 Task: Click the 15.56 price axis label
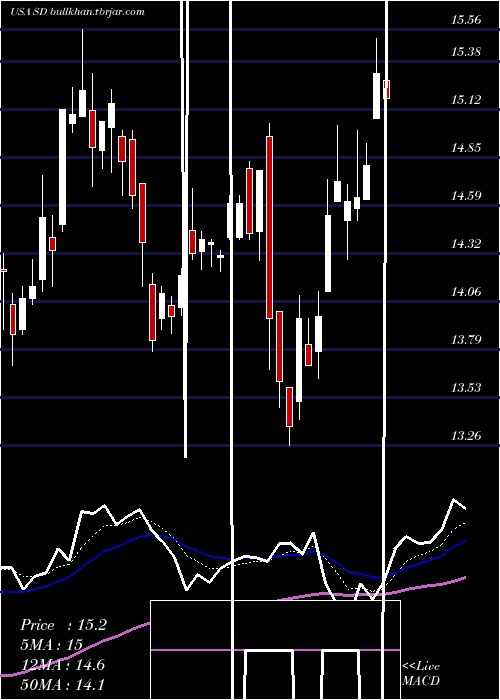466,20
